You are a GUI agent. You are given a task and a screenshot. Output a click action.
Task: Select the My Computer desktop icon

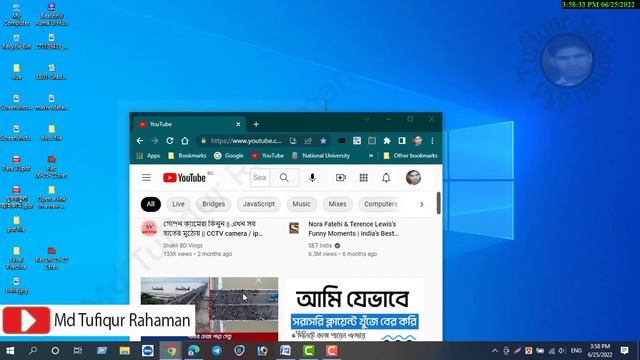click(16, 15)
